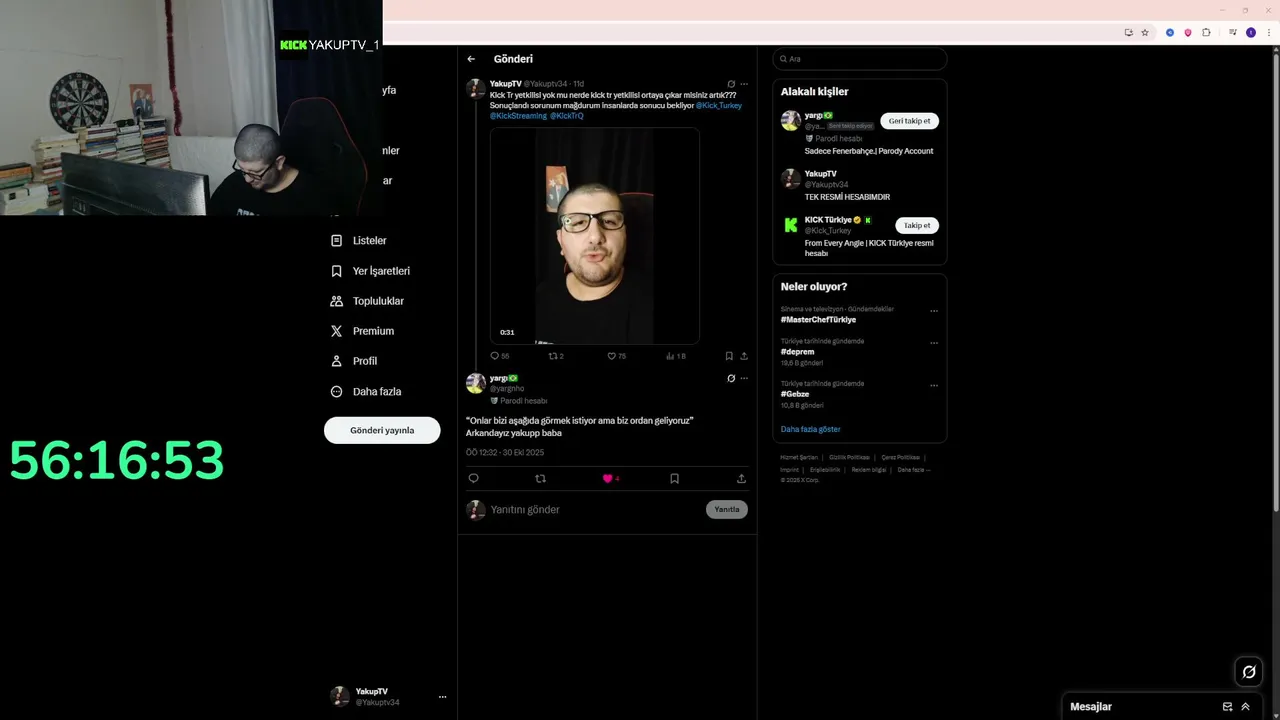
Task: Click Daha fazla göster under trends
Action: 811,429
